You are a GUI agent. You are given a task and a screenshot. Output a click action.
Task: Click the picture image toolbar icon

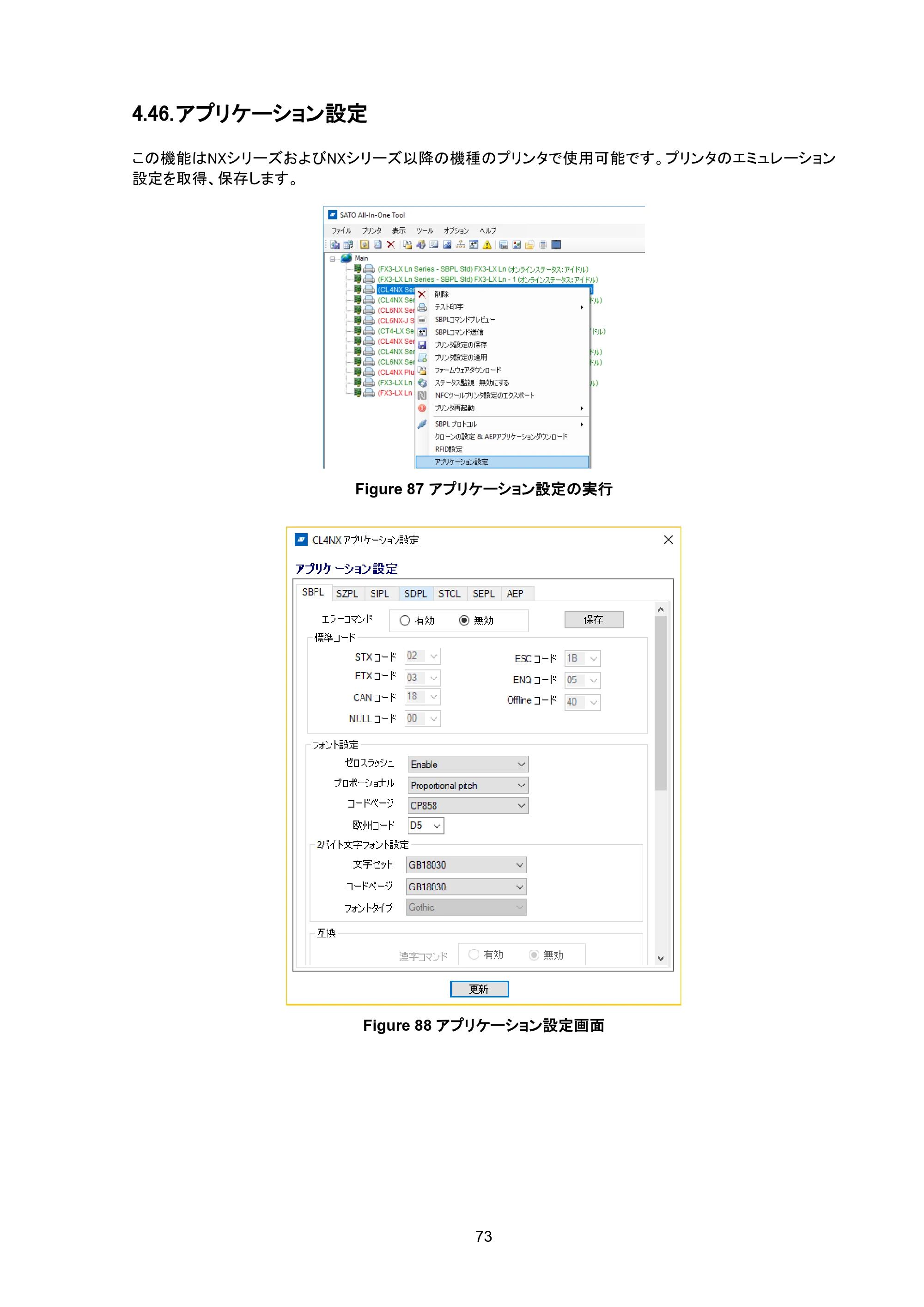pyautogui.click(x=448, y=245)
